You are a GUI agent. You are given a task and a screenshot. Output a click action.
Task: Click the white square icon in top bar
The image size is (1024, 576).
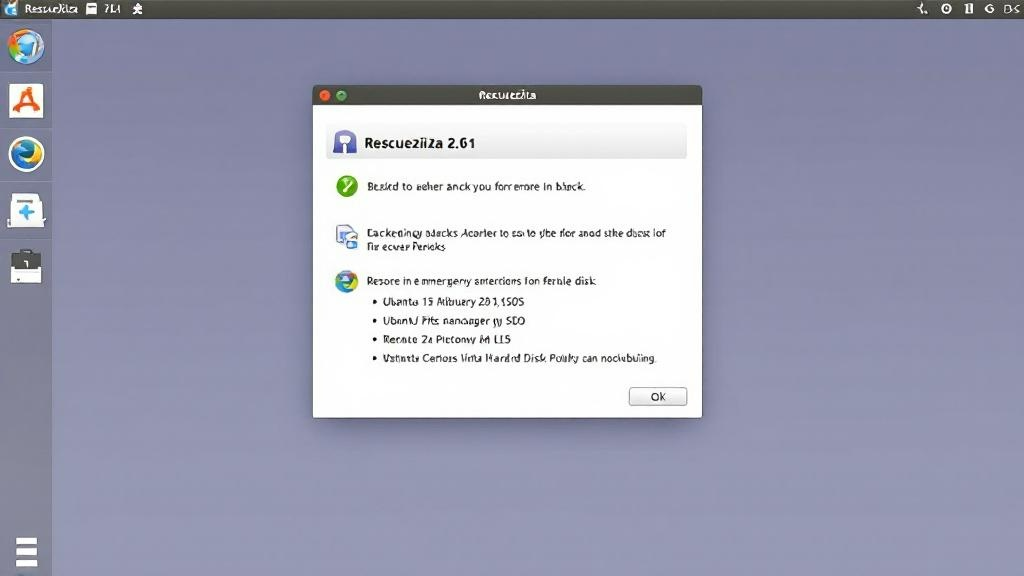tap(91, 9)
